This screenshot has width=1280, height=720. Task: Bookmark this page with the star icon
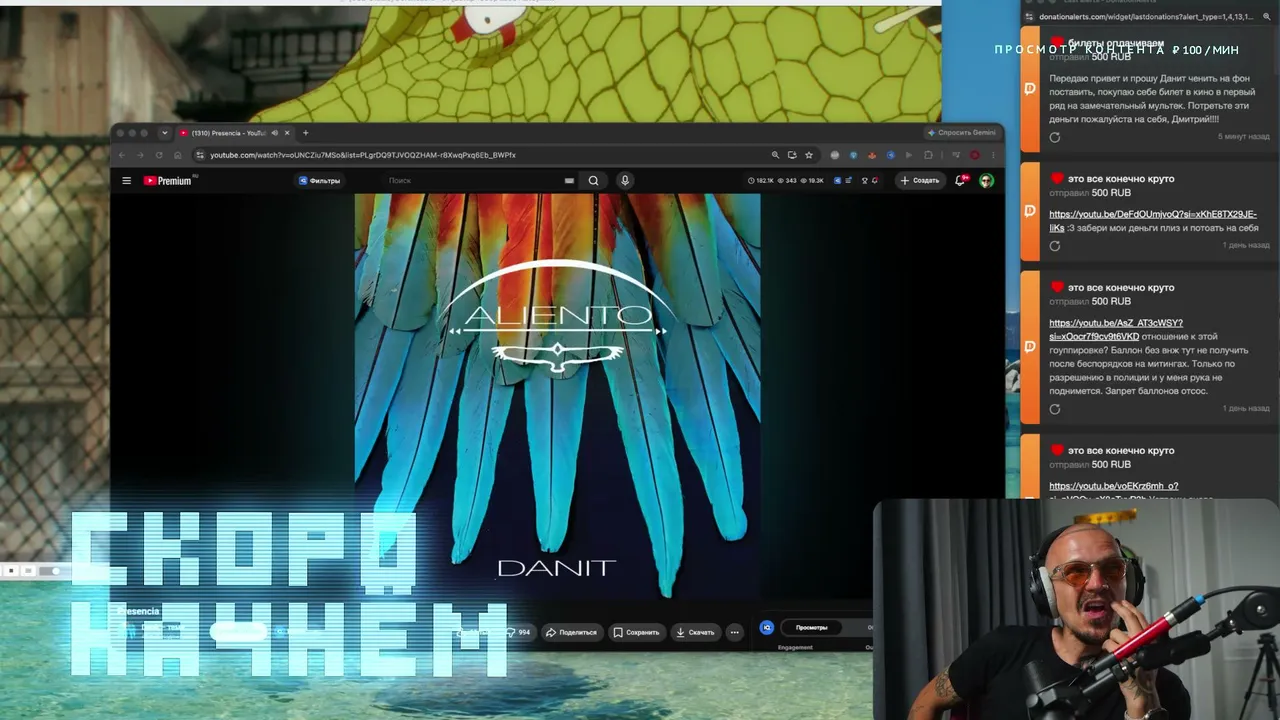(x=809, y=155)
